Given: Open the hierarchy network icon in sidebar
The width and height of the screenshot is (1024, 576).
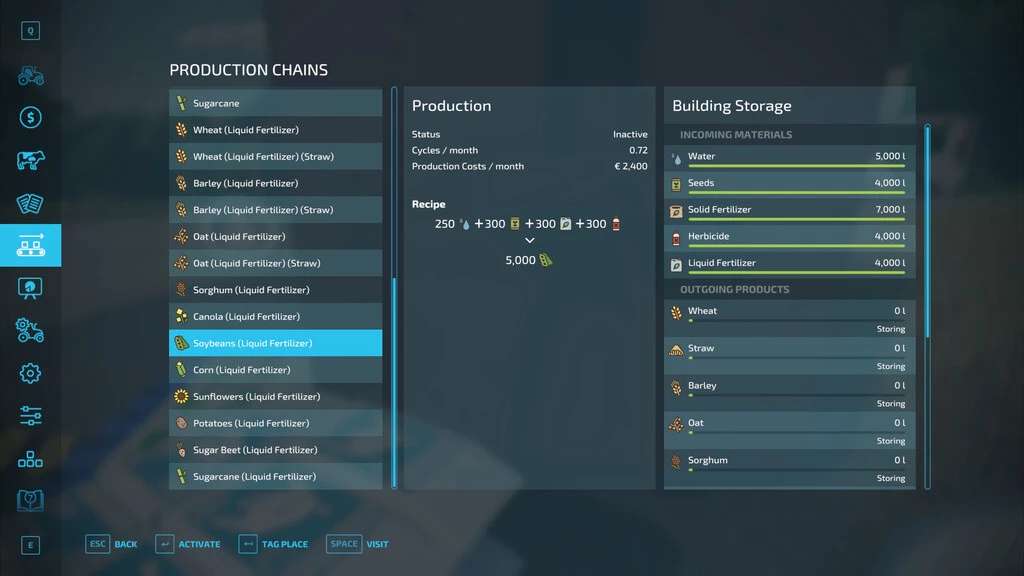Looking at the screenshot, I should click(30, 458).
